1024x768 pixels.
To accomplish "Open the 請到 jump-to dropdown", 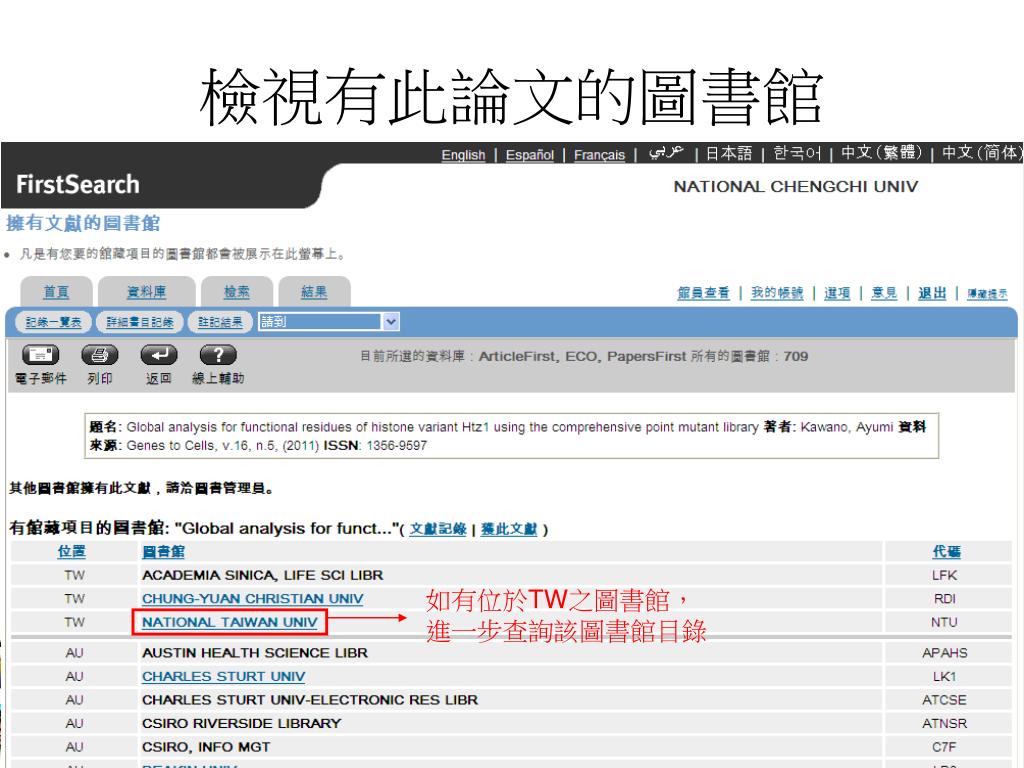I will pyautogui.click(x=328, y=321).
